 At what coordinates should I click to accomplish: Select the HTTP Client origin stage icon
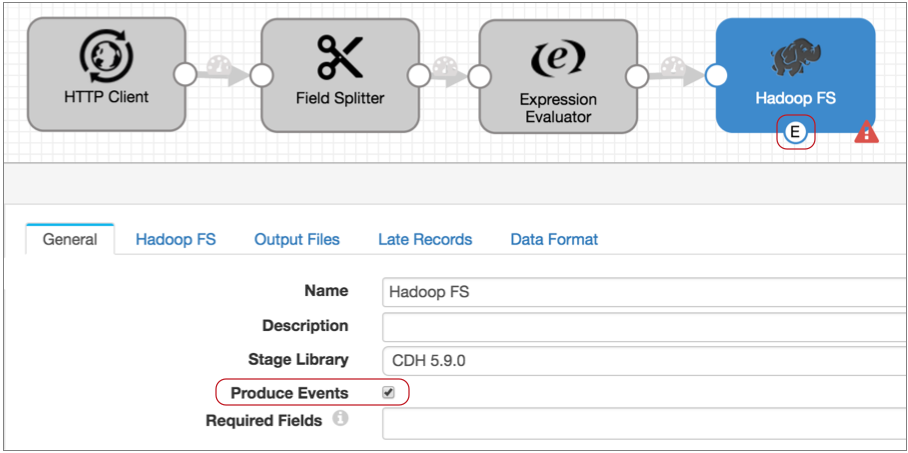105,58
